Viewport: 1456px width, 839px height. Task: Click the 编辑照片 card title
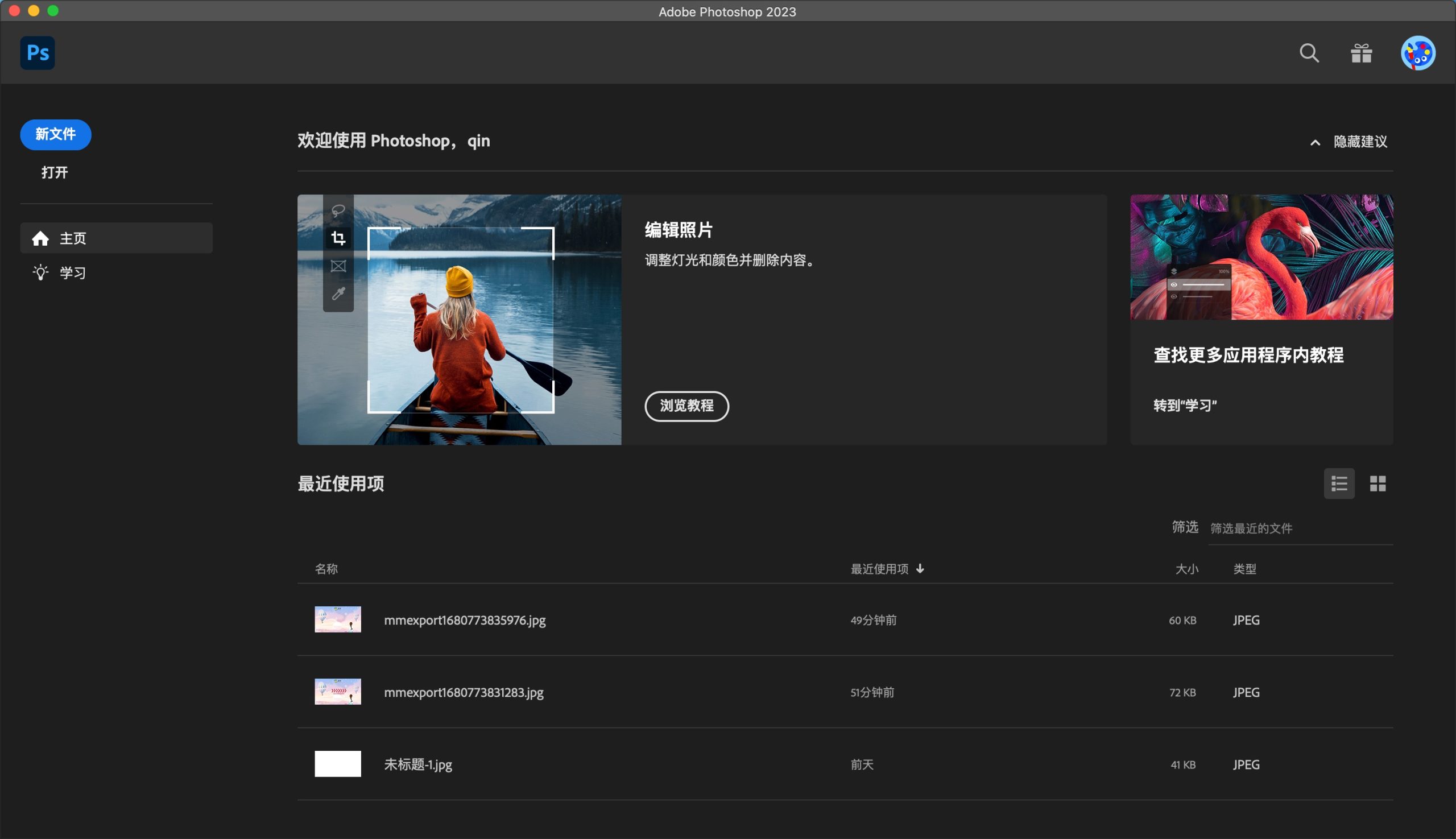679,230
